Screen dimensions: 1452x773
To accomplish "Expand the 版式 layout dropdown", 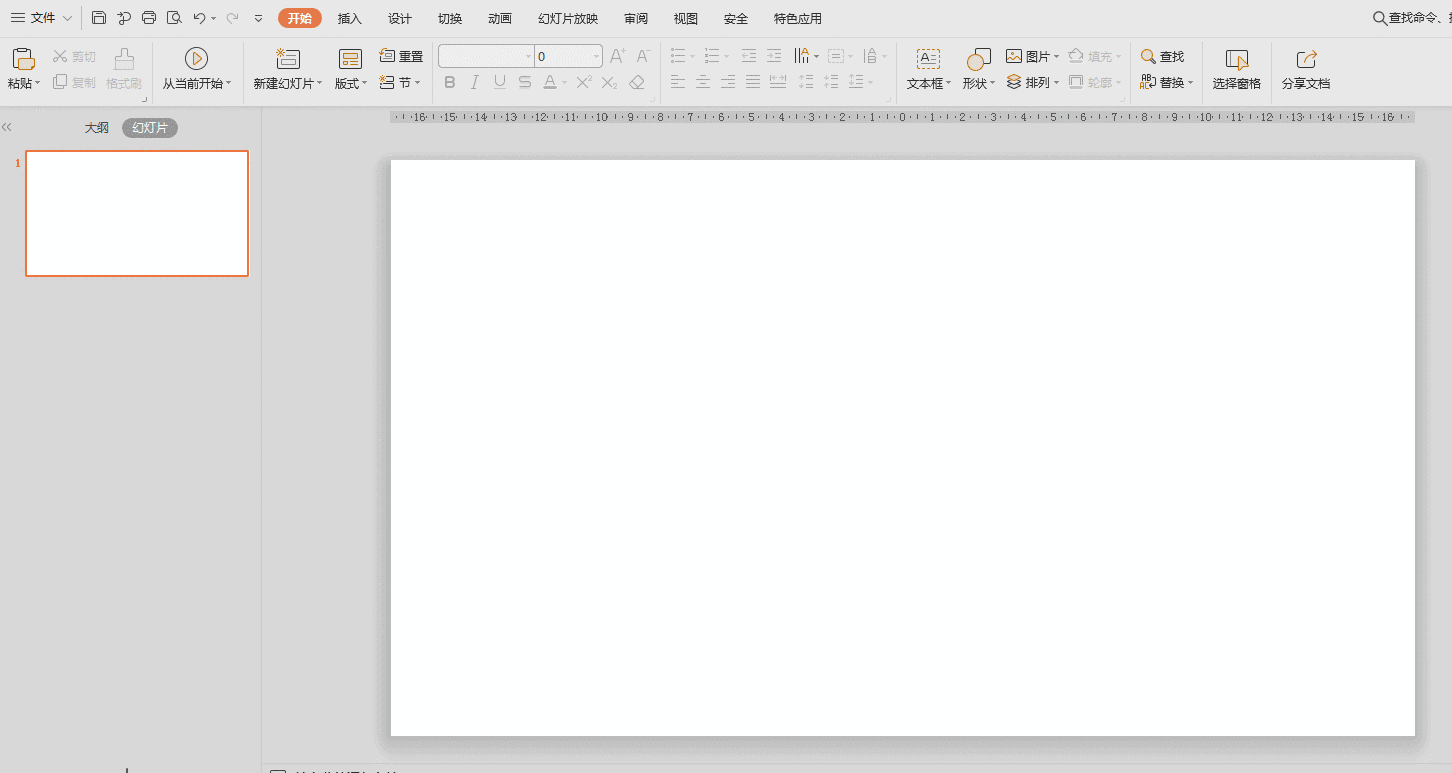I will 351,83.
